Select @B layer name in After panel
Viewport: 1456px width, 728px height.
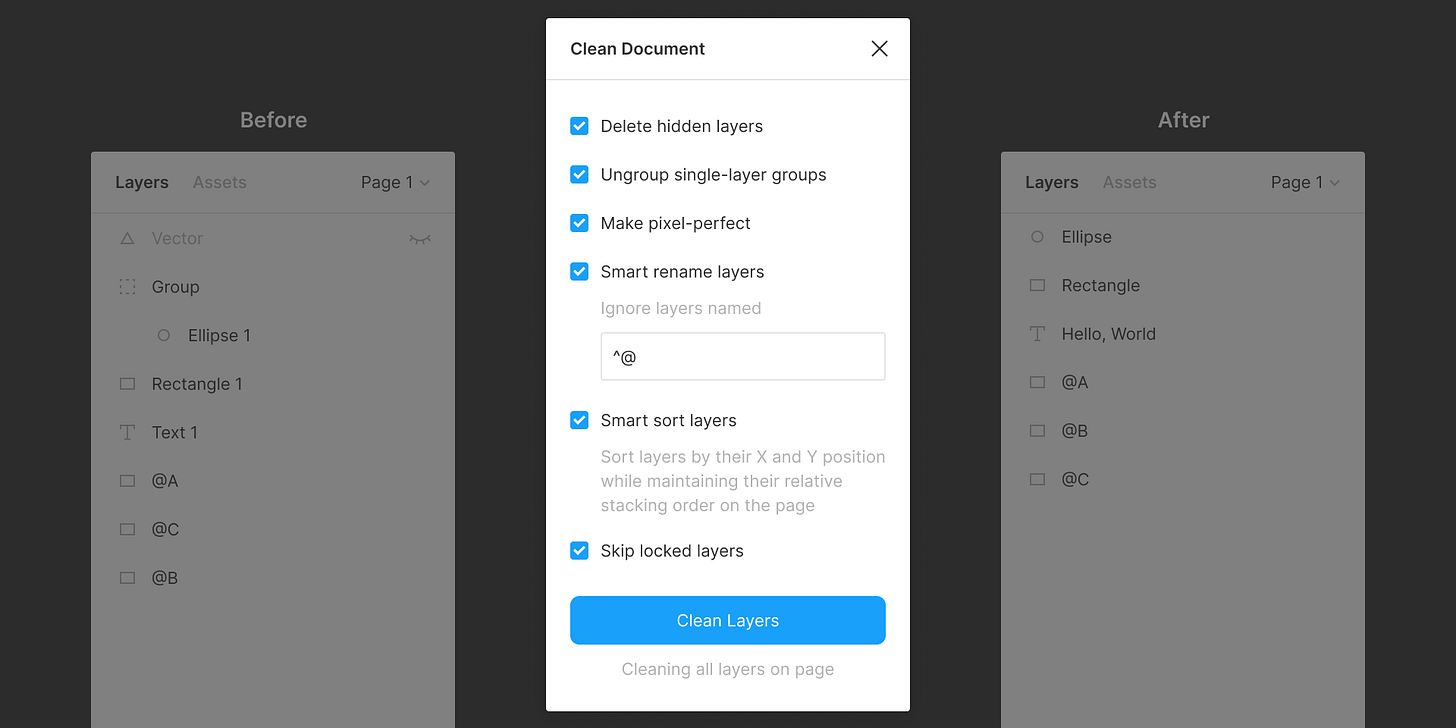pos(1075,431)
